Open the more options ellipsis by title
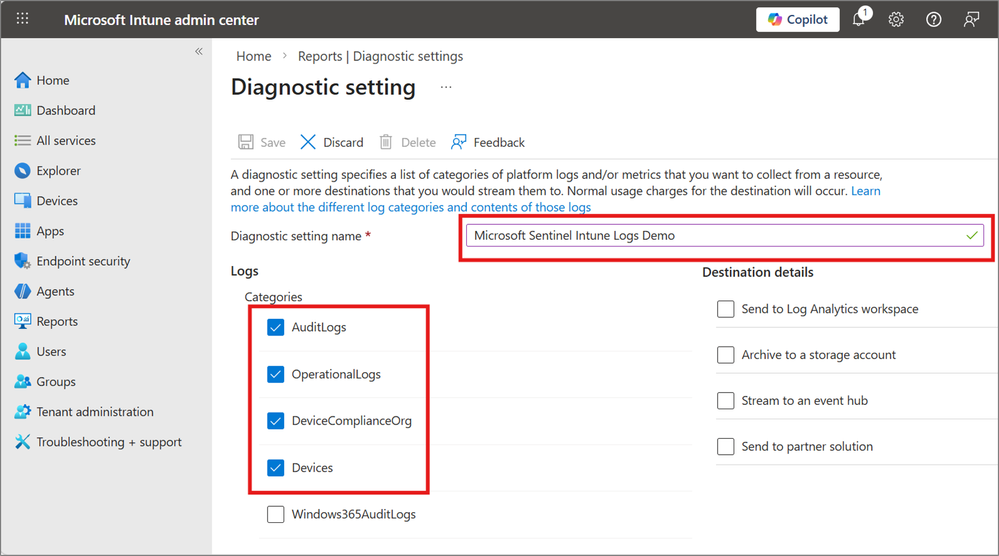Image resolution: width=999 pixels, height=556 pixels. click(446, 88)
